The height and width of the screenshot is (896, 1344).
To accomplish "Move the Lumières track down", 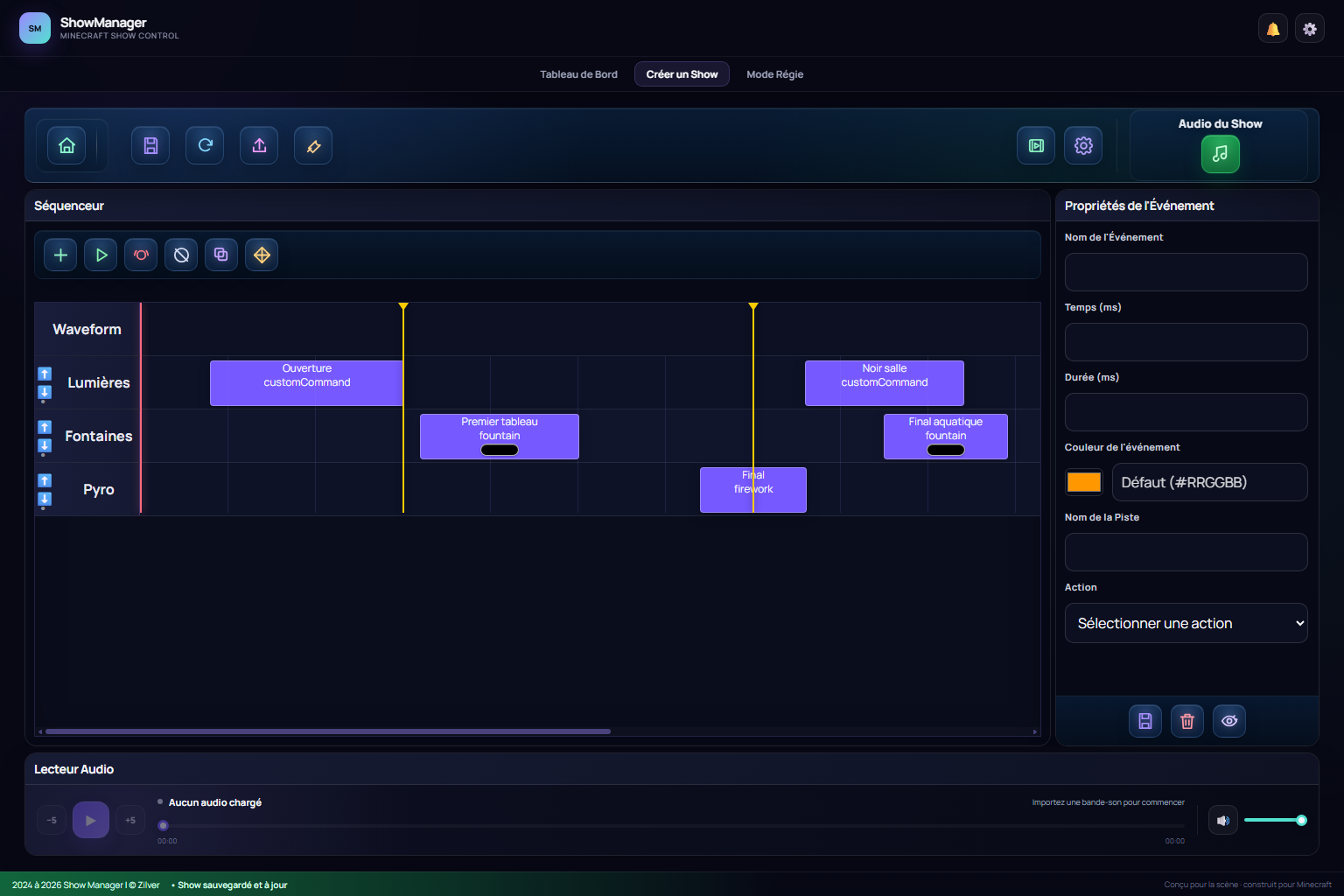I will coord(45,392).
